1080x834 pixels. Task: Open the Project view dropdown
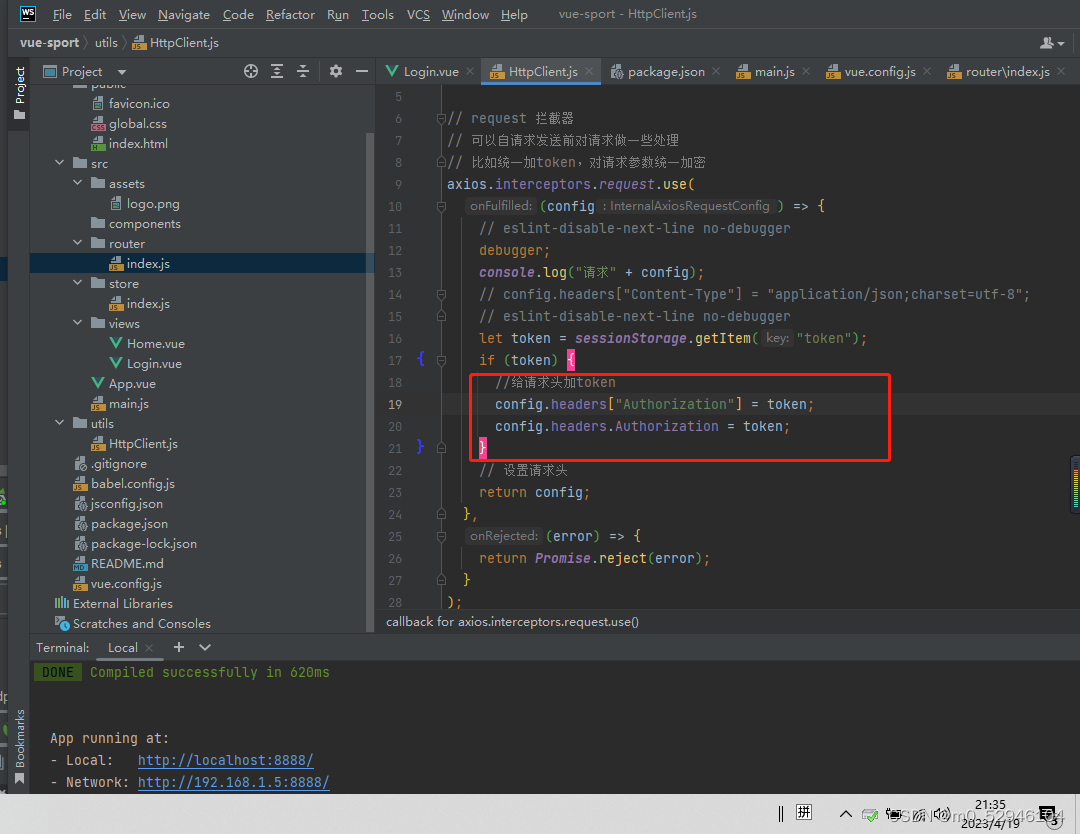click(122, 72)
